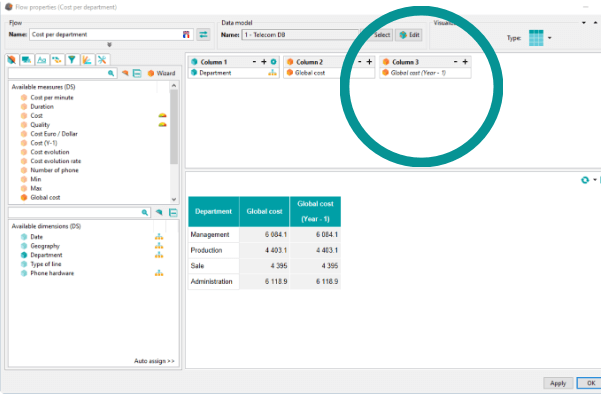This screenshot has height=395, width=604.
Task: Open the sorting/links tab icon
Action: (57, 60)
